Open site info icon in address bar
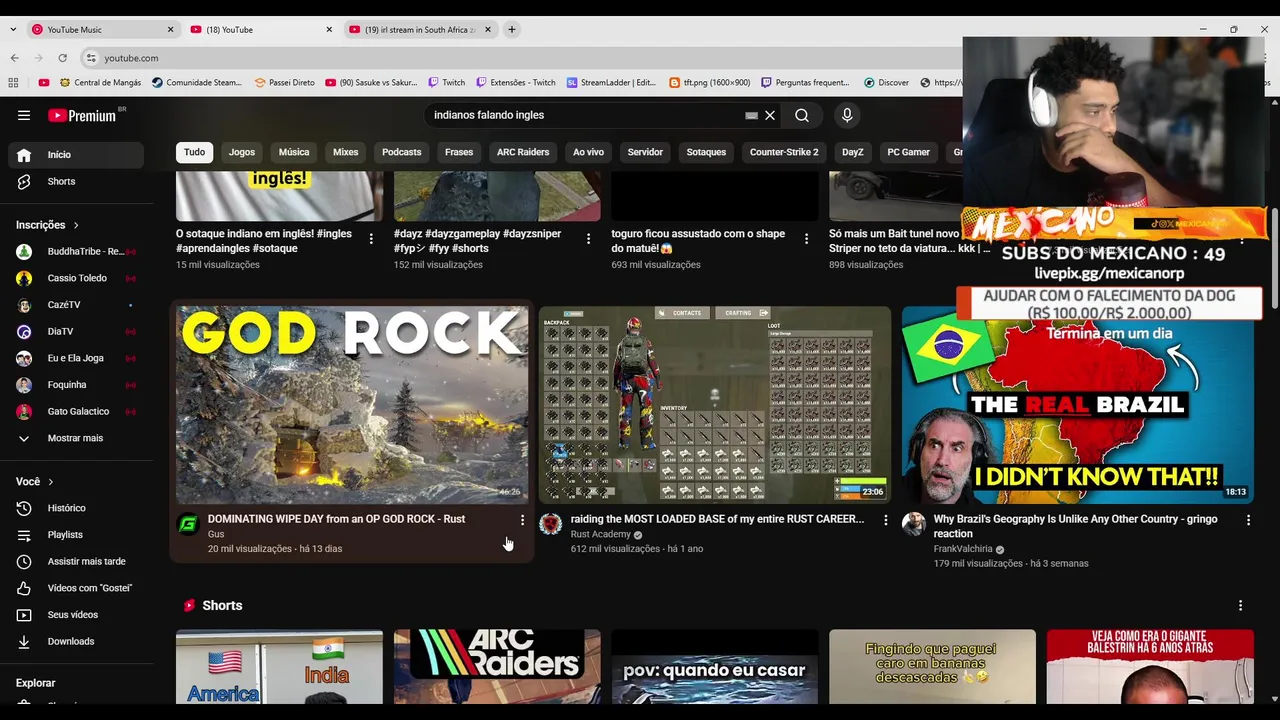This screenshot has width=1280, height=720. 91,58
